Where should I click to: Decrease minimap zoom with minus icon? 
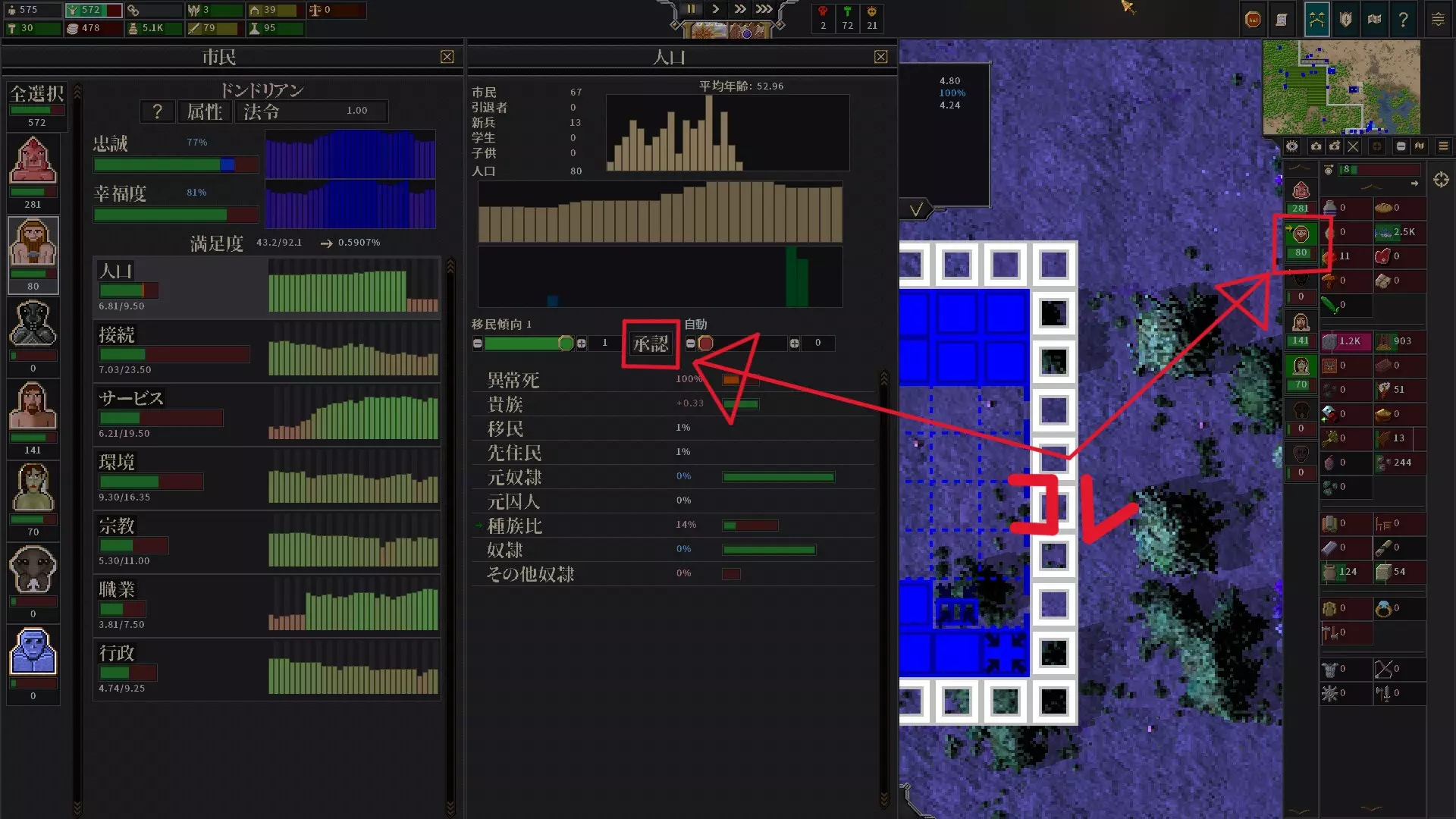point(1401,146)
